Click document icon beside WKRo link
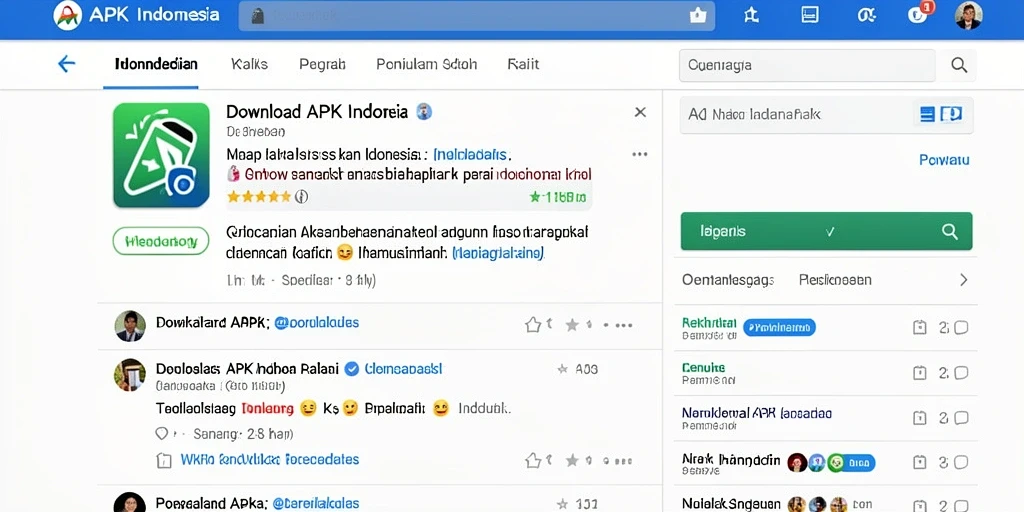 point(164,460)
